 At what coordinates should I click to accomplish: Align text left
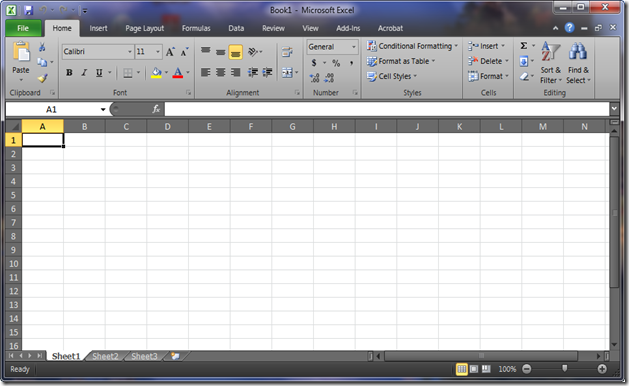(205, 72)
